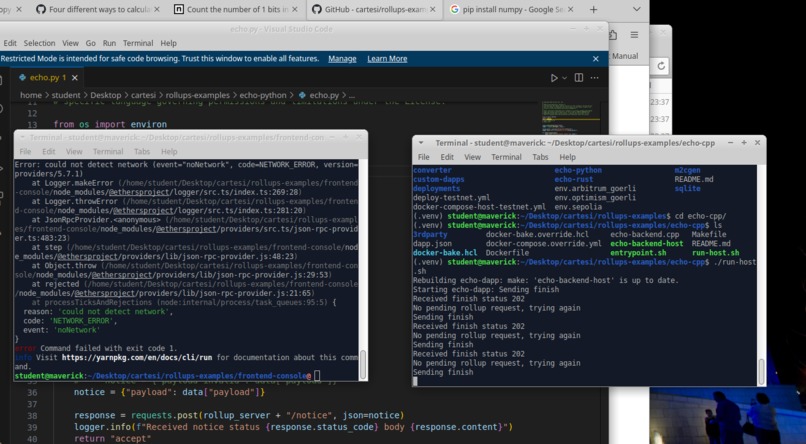Close the 'Four different ways' browser tab

[x=157, y=9]
